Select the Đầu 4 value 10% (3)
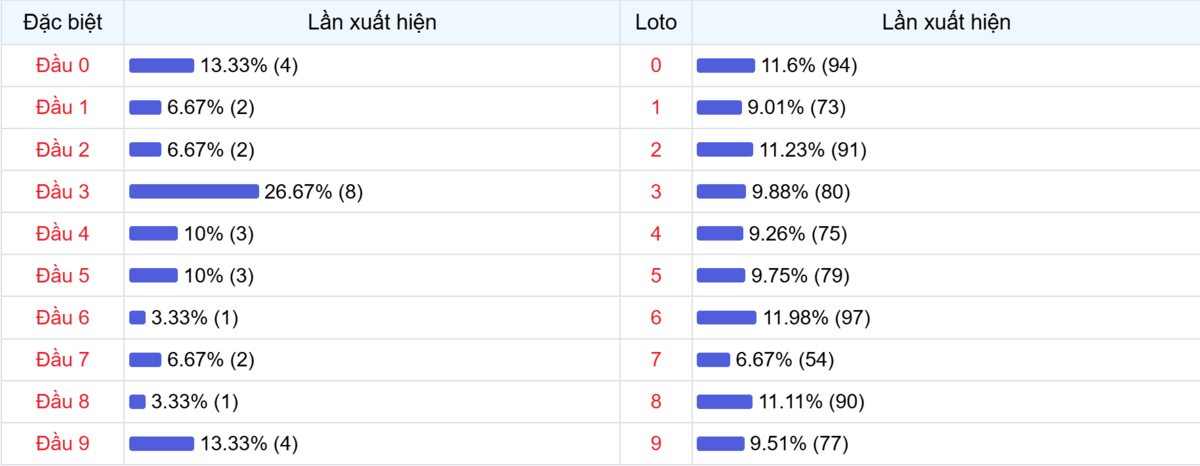 [220, 234]
